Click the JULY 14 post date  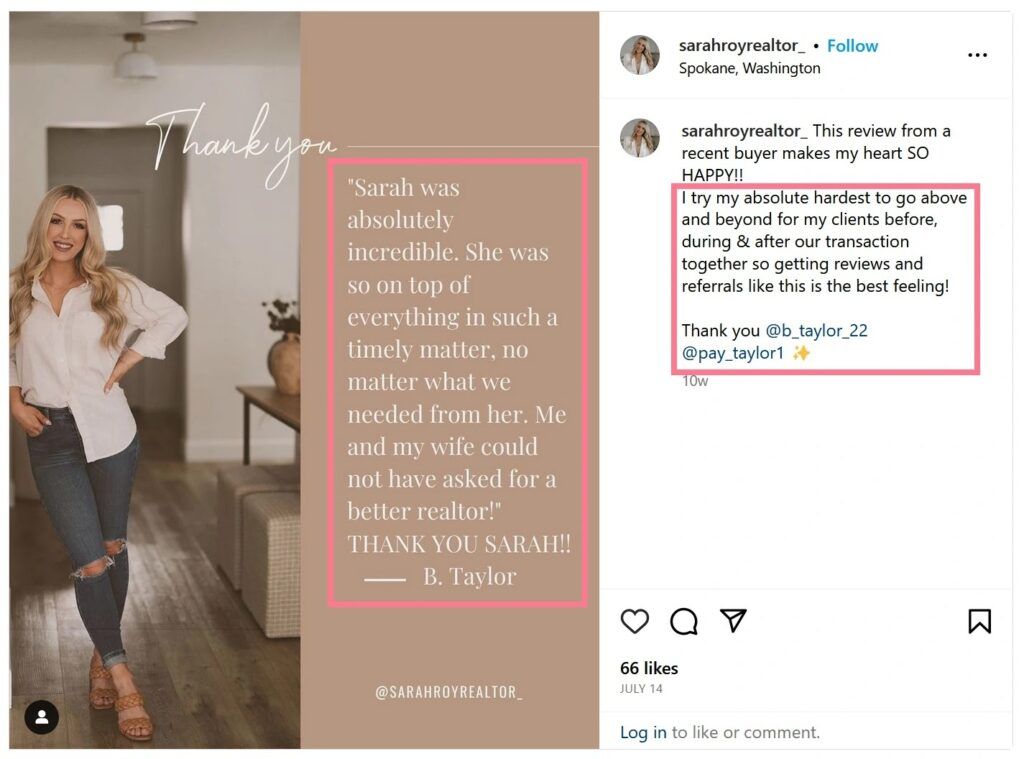(641, 689)
